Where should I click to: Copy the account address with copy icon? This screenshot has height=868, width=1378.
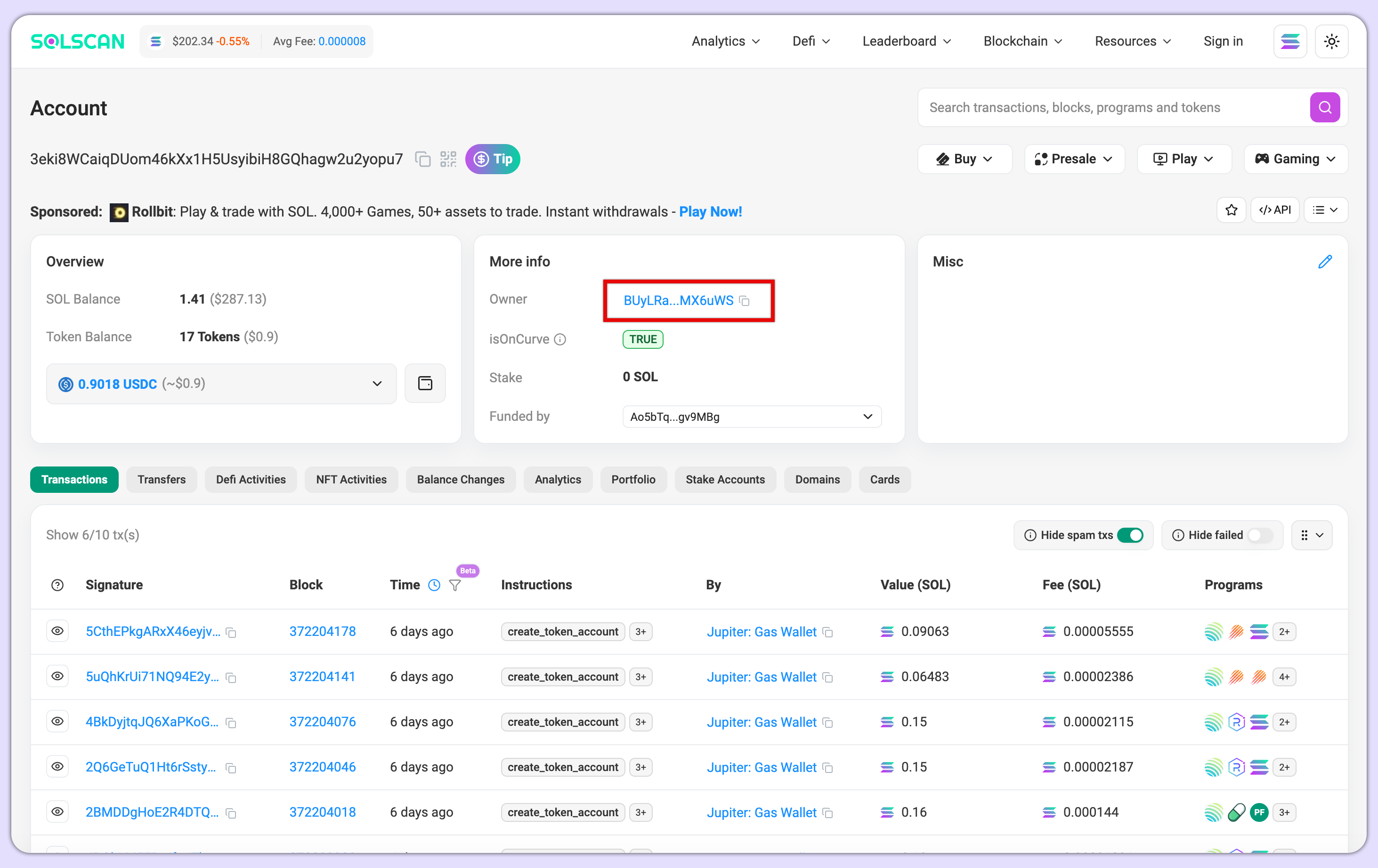422,159
